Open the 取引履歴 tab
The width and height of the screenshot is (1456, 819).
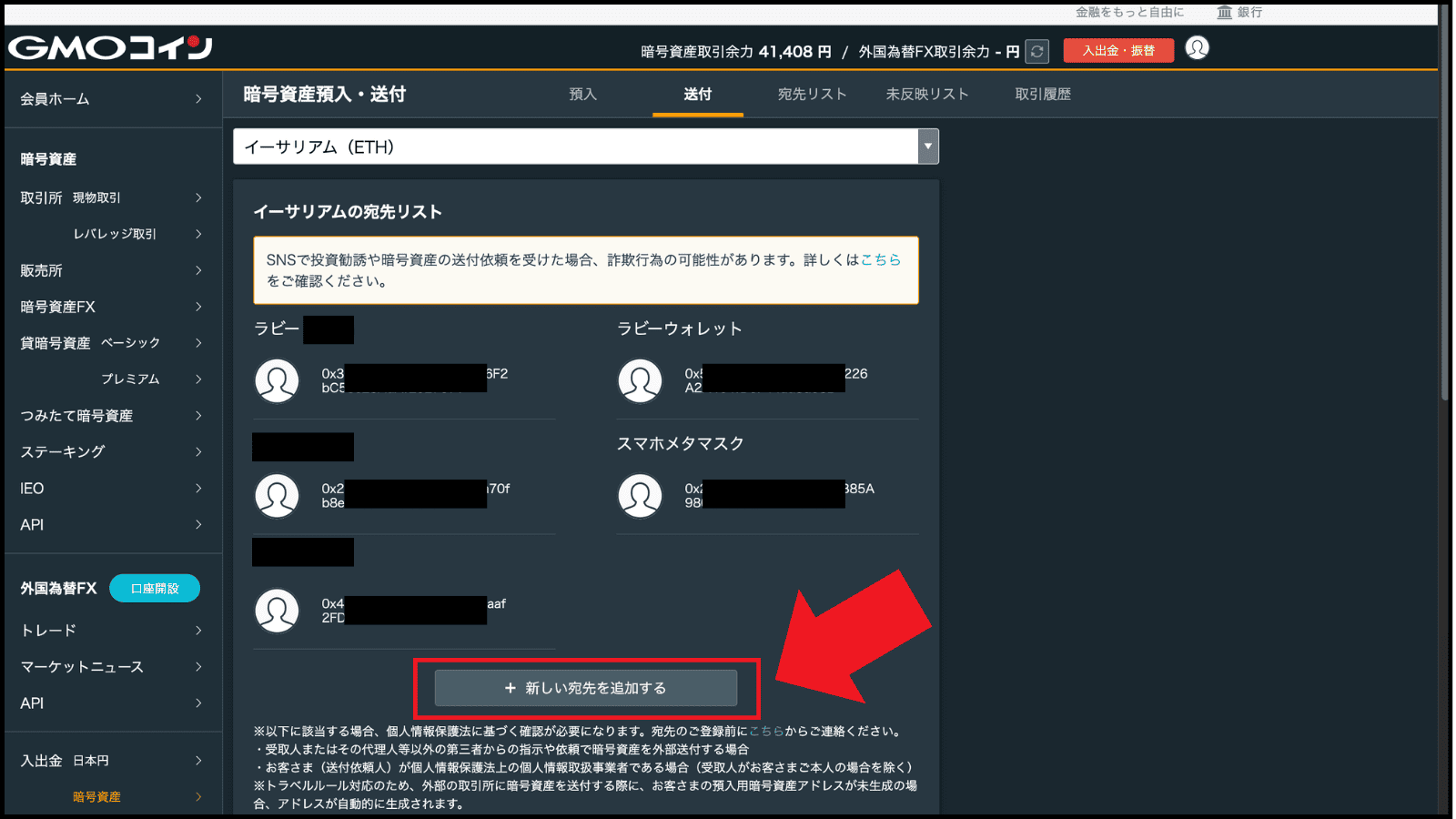click(1043, 95)
